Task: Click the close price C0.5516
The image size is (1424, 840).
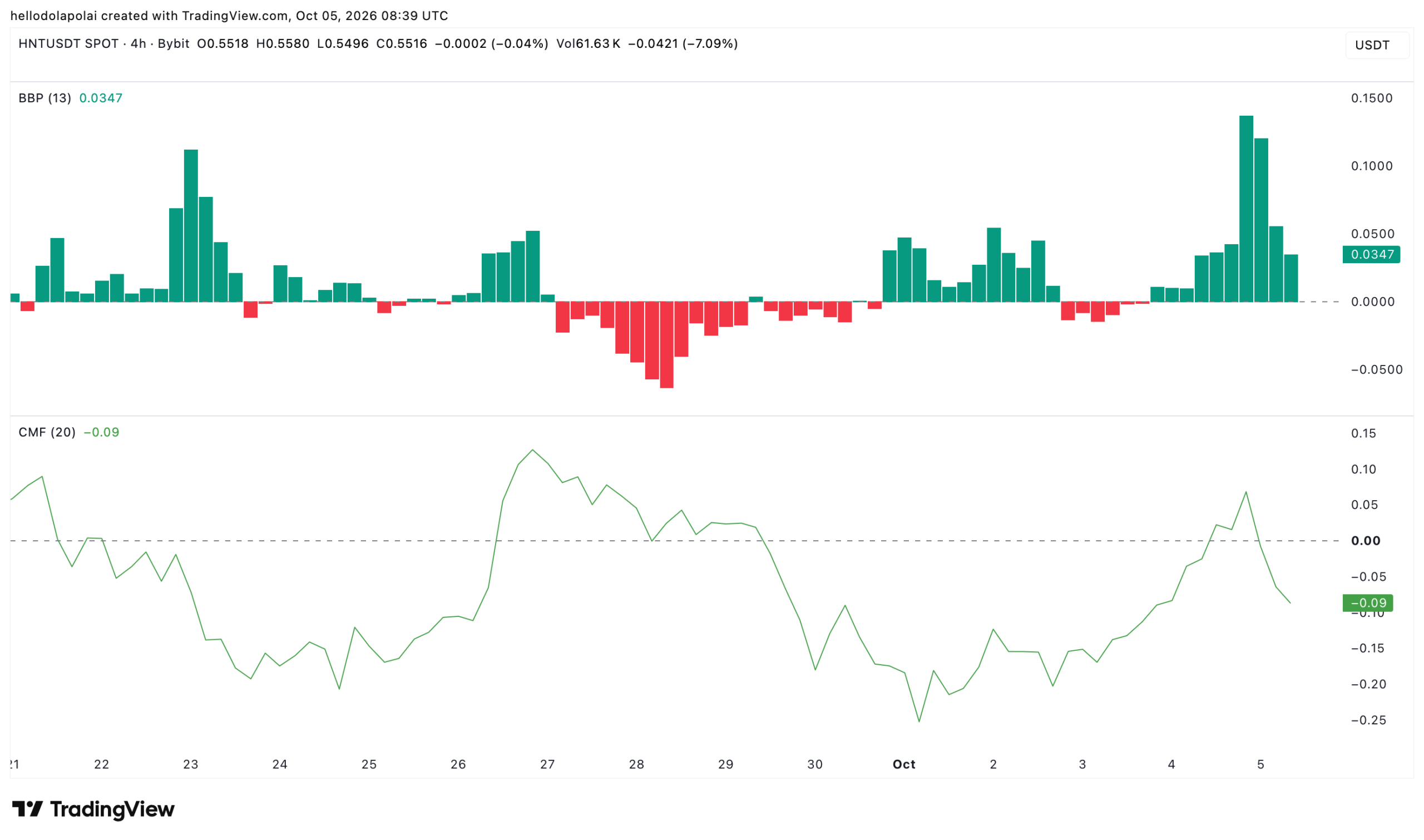Action: (402, 43)
